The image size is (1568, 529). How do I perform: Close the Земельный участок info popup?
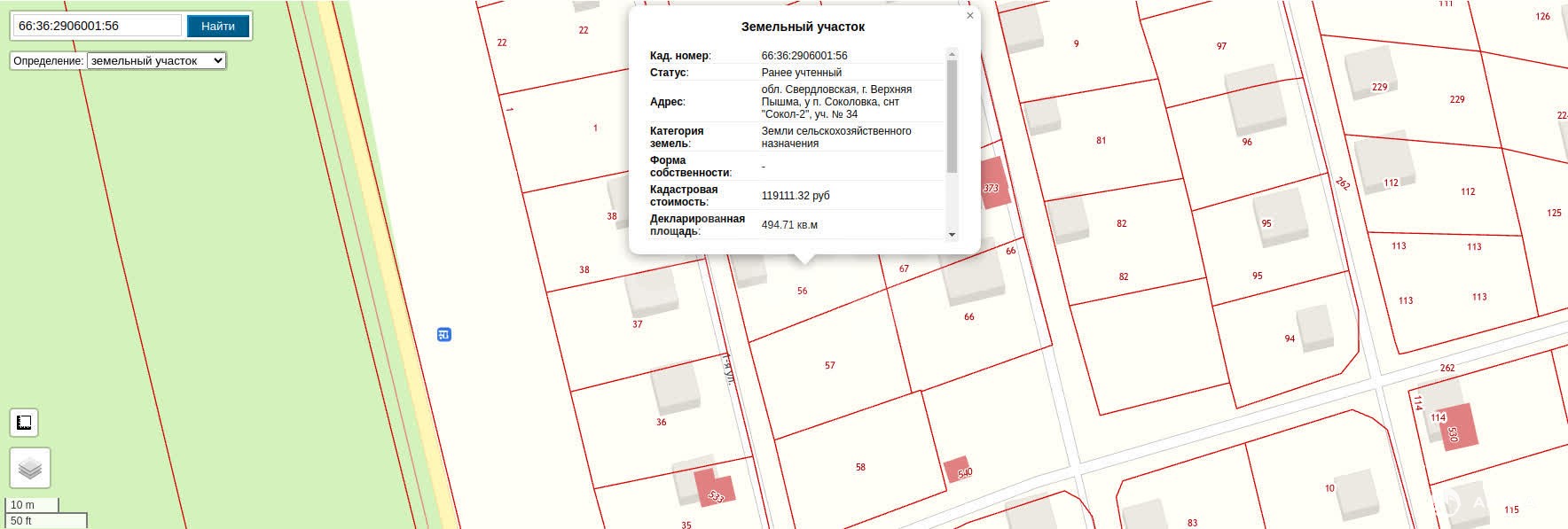coord(969,15)
